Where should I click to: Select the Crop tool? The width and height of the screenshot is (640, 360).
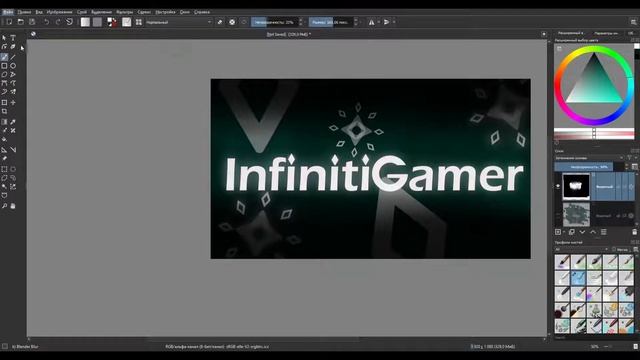(4, 111)
